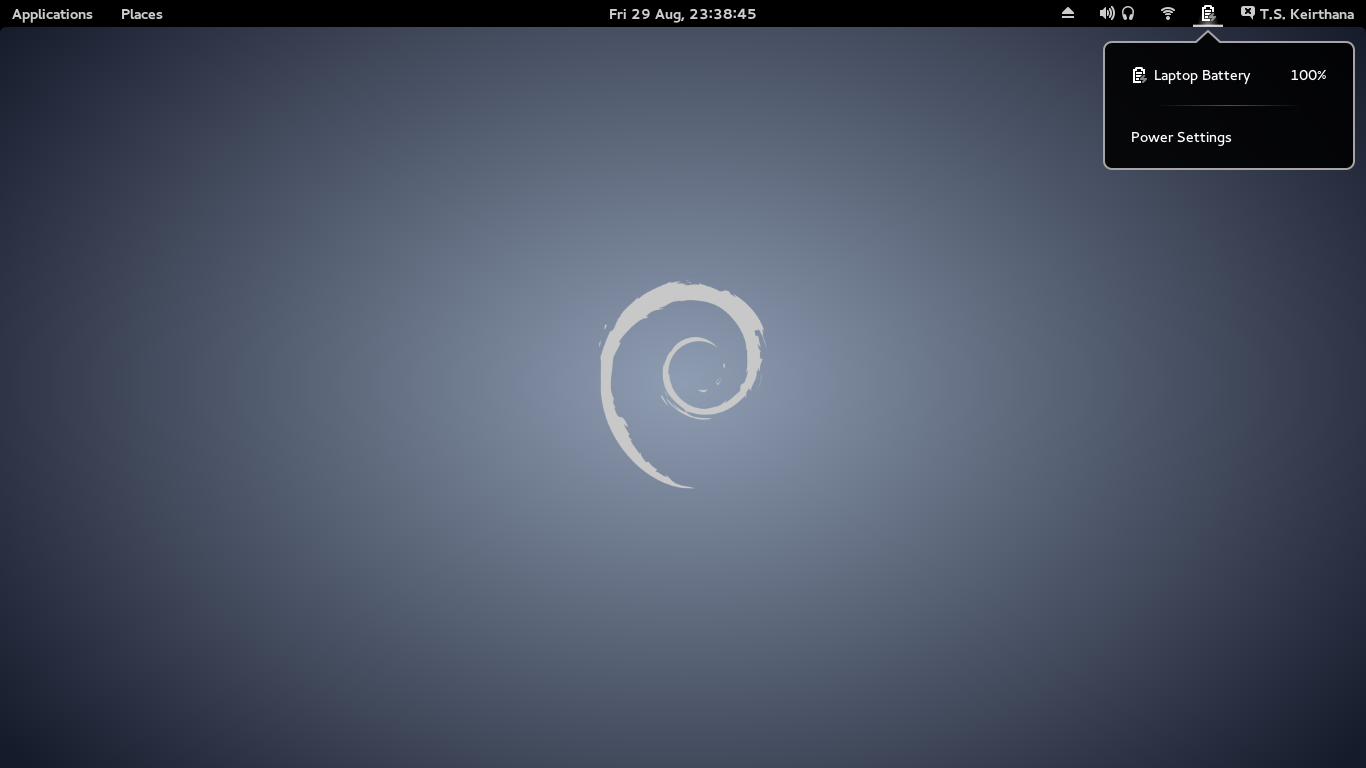Viewport: 1366px width, 768px height.
Task: Open the Applications menu
Action: tap(52, 14)
